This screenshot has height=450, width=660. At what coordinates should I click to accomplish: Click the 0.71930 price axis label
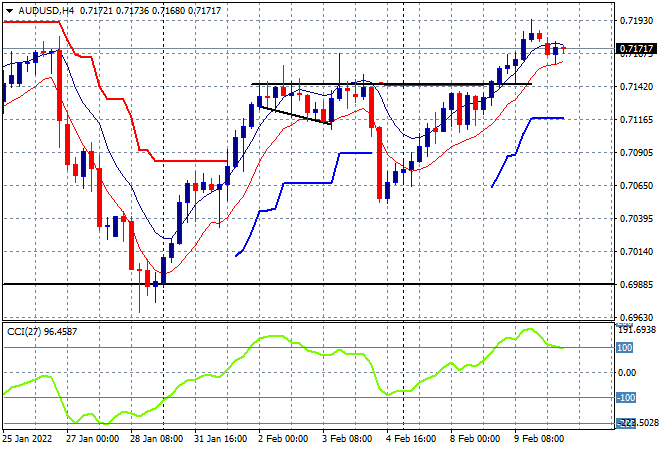tap(636, 21)
